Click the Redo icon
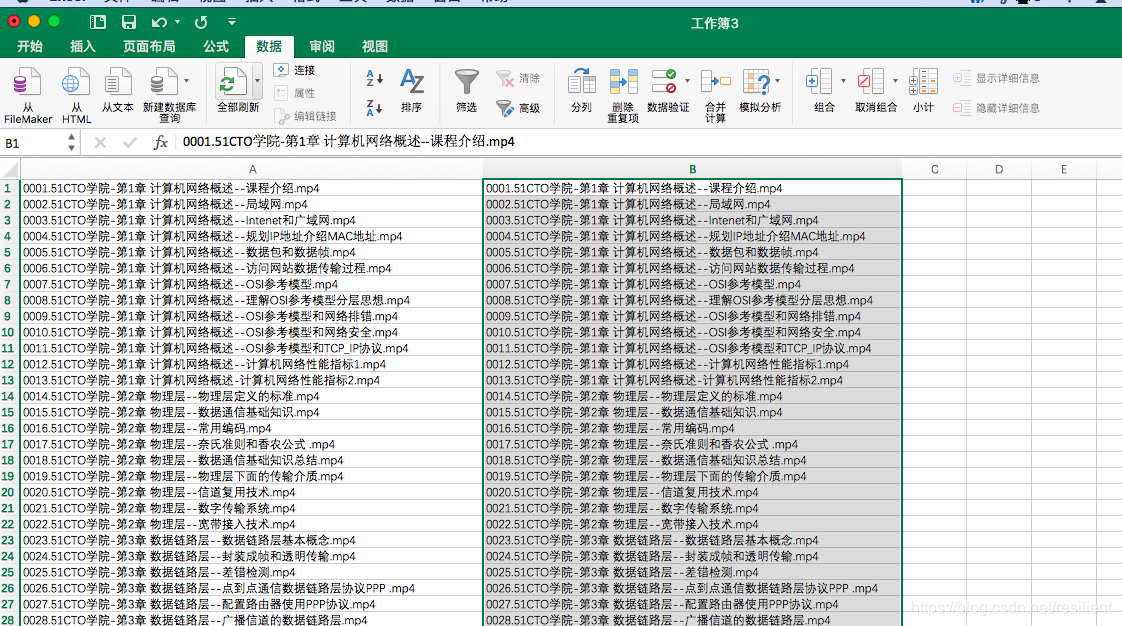 [x=201, y=23]
